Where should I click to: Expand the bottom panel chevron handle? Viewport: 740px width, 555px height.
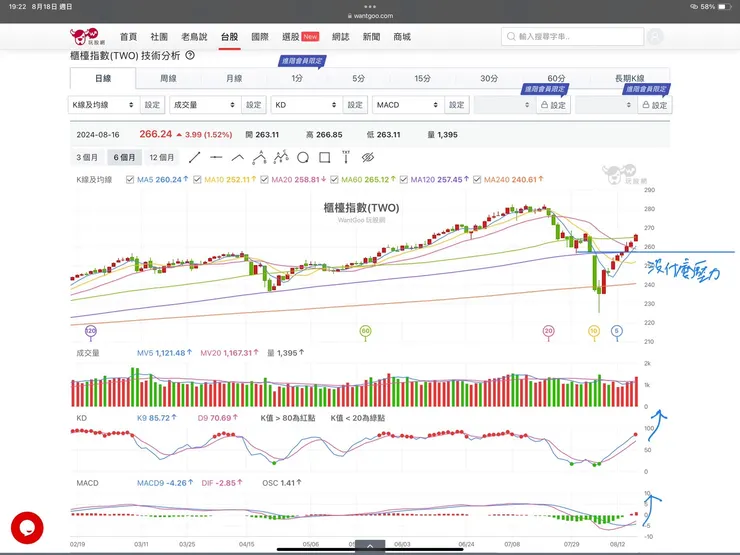370,546
